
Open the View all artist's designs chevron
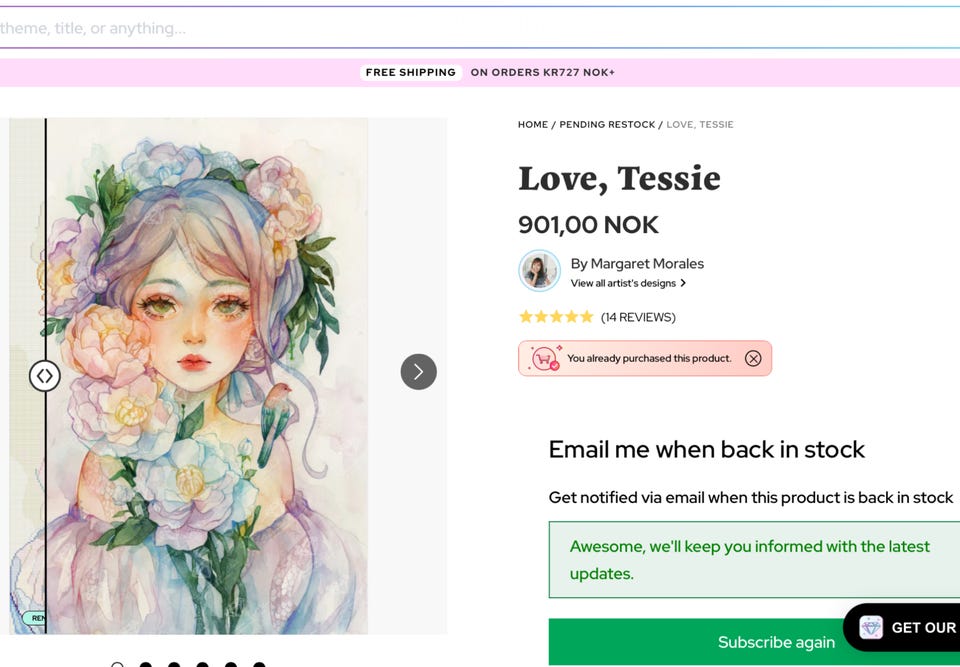point(683,284)
